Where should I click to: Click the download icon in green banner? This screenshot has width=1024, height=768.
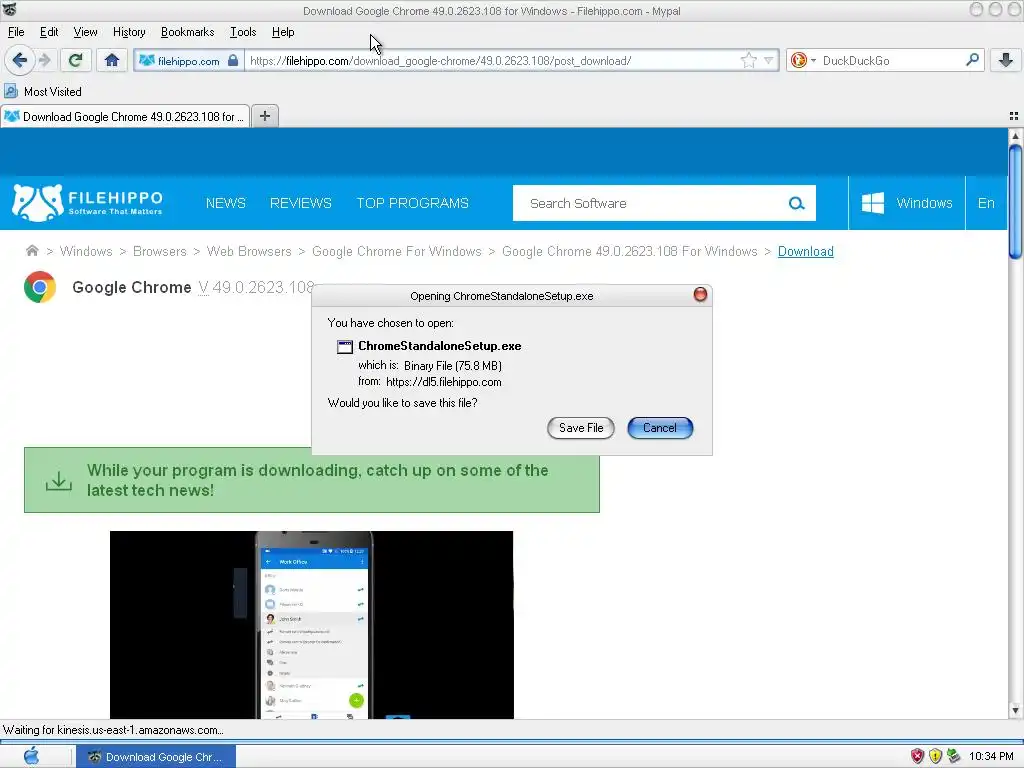tap(59, 481)
